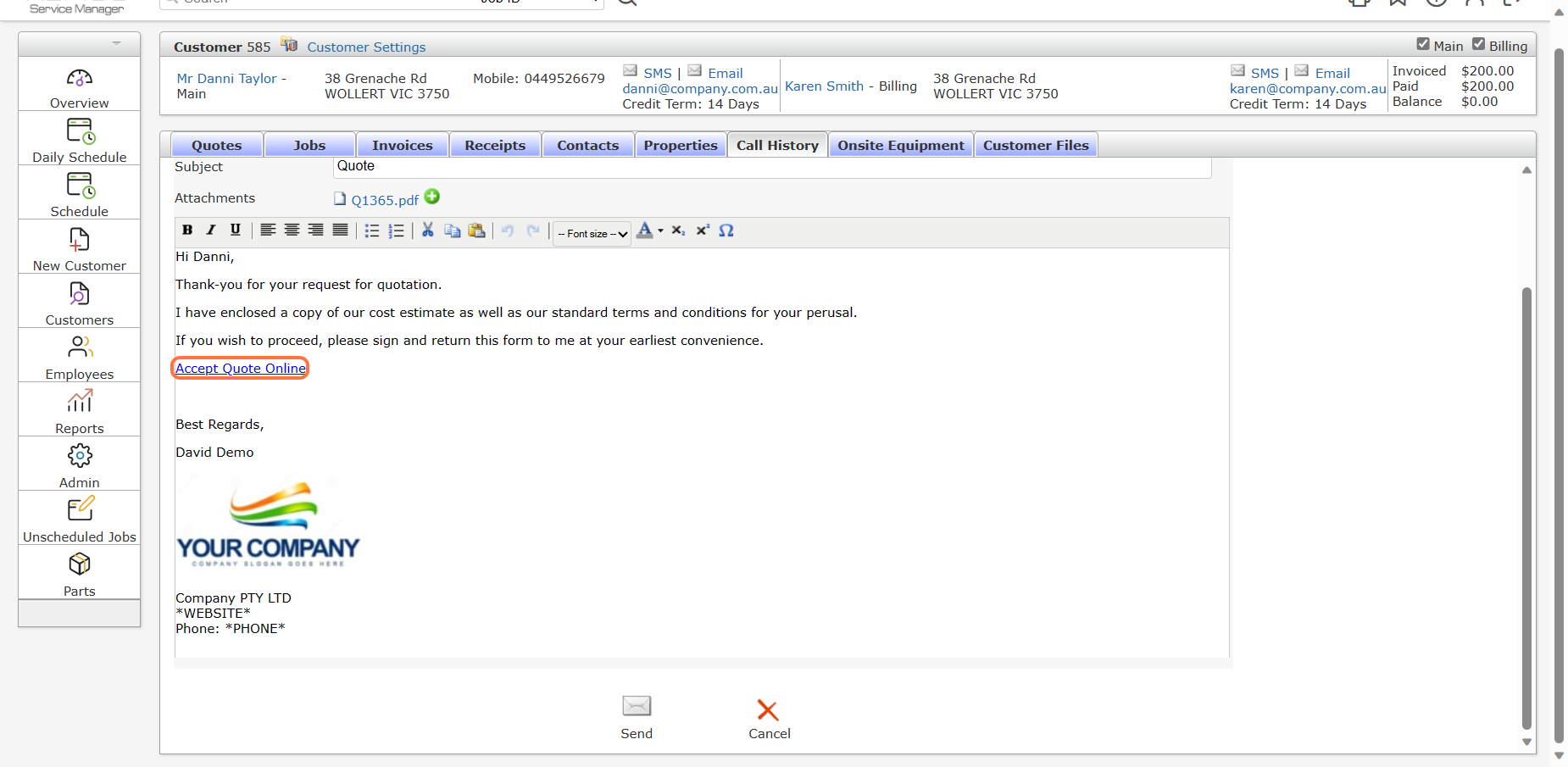Apply superscript formatting
Image resolution: width=1568 pixels, height=767 pixels.
[x=703, y=231]
